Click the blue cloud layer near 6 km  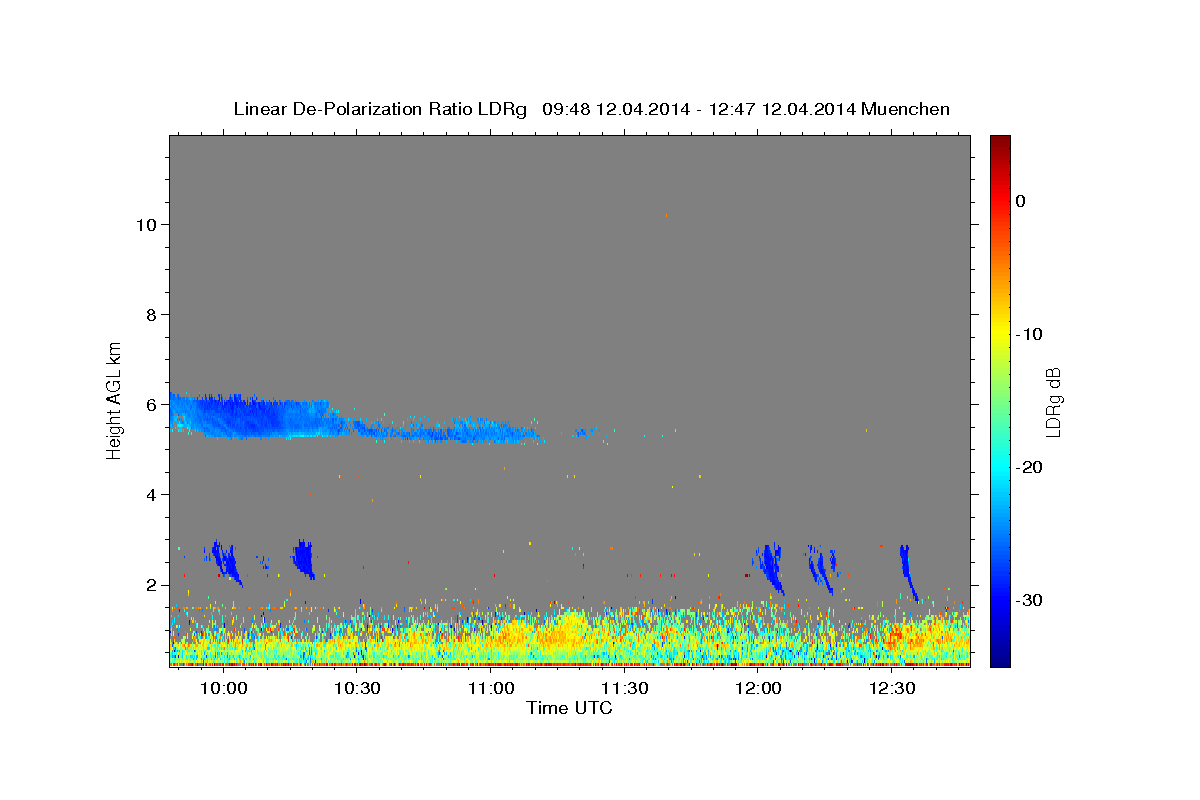point(250,417)
